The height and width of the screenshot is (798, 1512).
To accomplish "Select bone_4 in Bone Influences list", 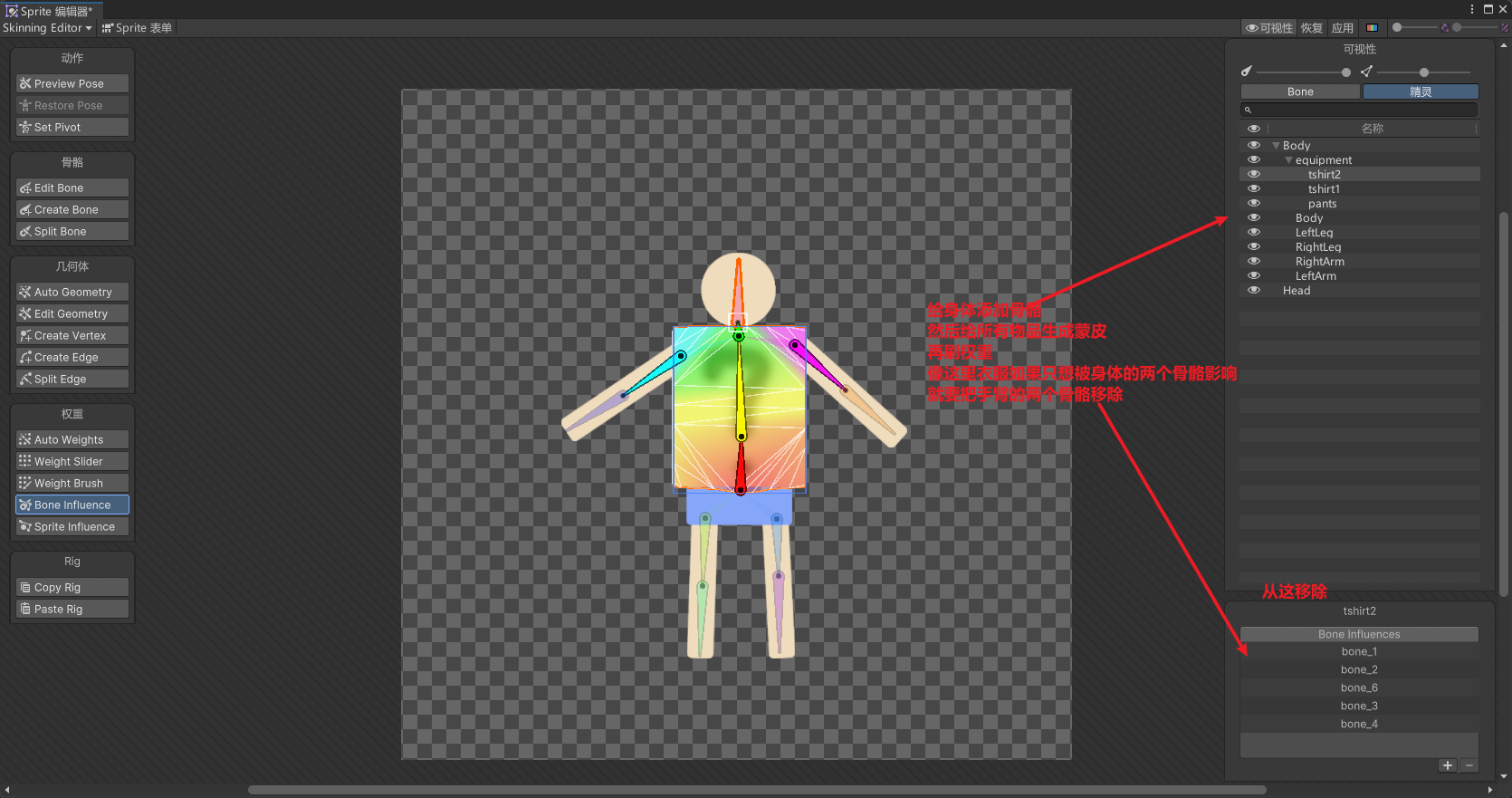I will (1359, 724).
